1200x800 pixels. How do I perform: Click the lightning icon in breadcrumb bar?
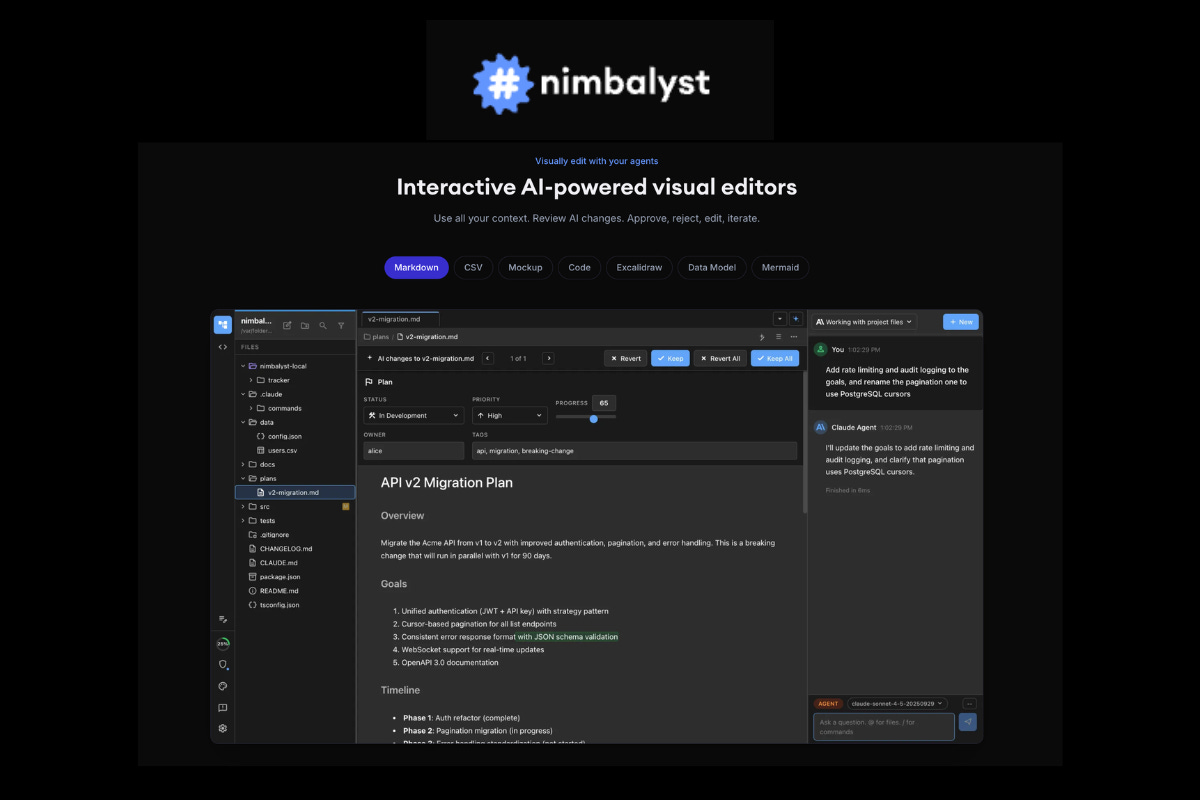click(x=763, y=337)
